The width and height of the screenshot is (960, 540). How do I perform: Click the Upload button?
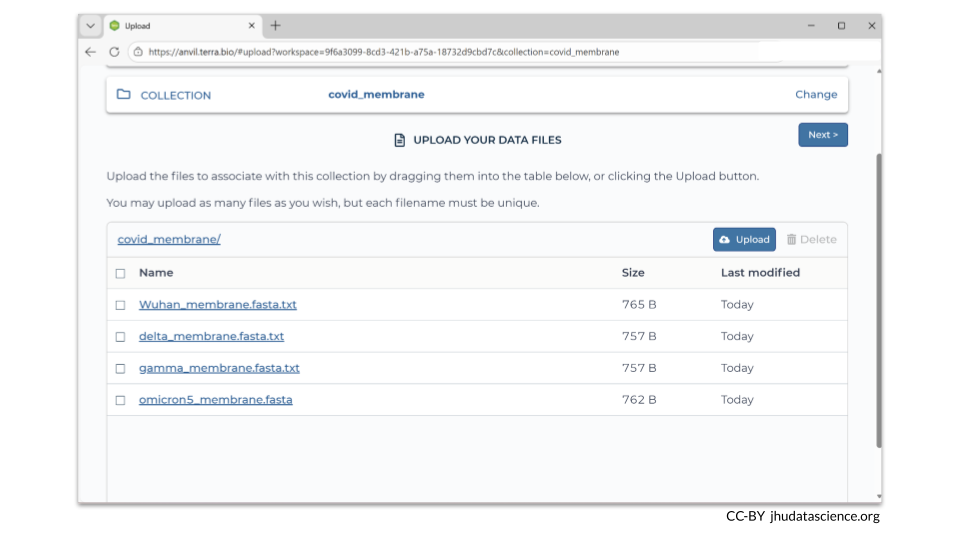pos(744,239)
